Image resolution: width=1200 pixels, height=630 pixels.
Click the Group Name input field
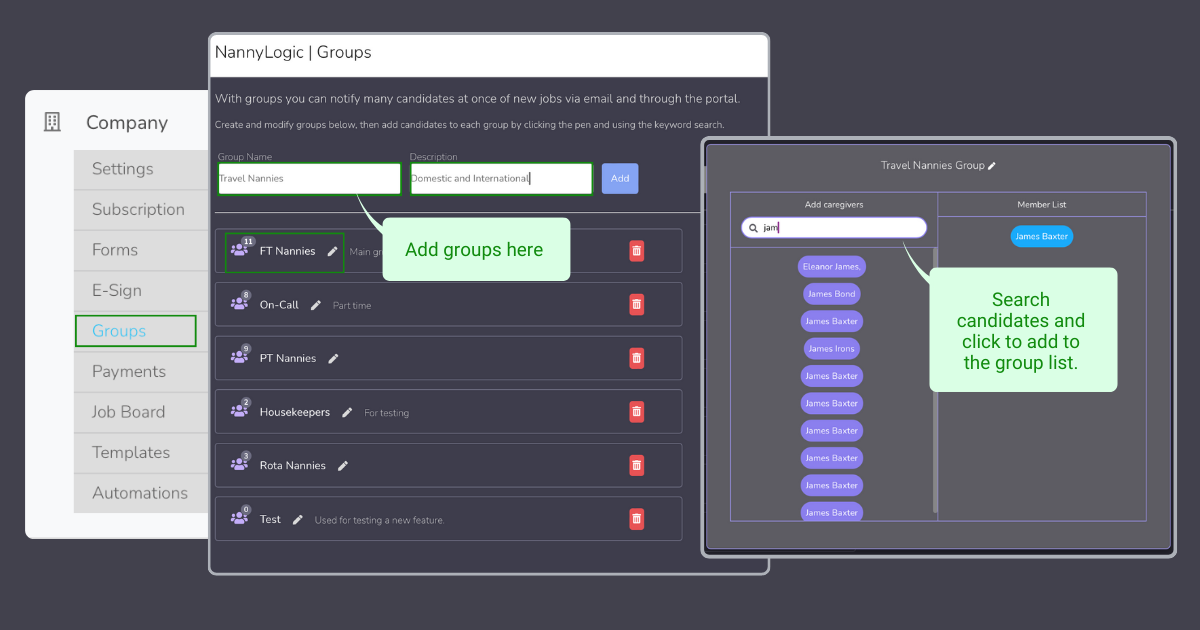point(309,179)
